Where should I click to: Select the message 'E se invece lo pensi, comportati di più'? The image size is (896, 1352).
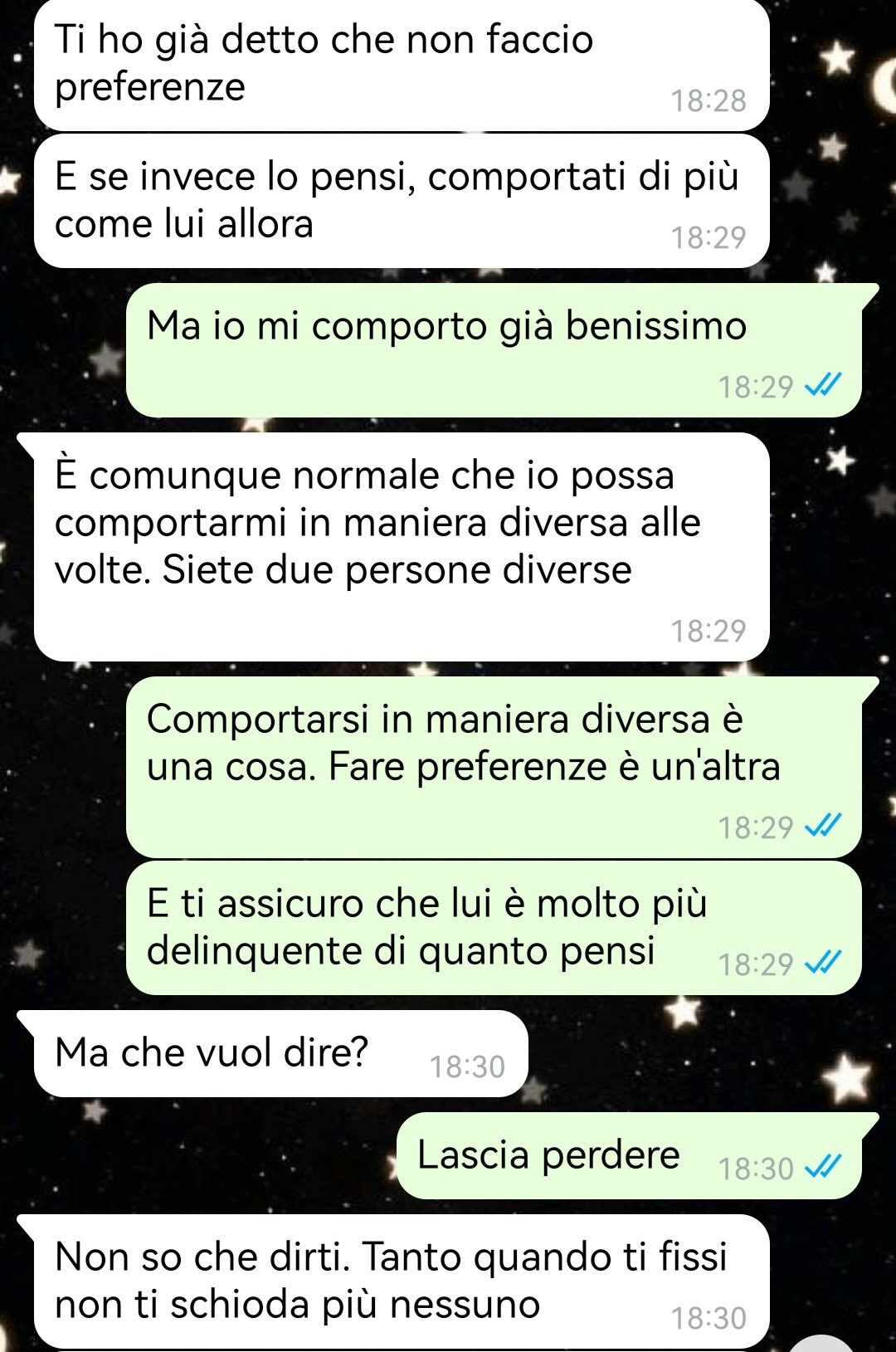pos(402,201)
